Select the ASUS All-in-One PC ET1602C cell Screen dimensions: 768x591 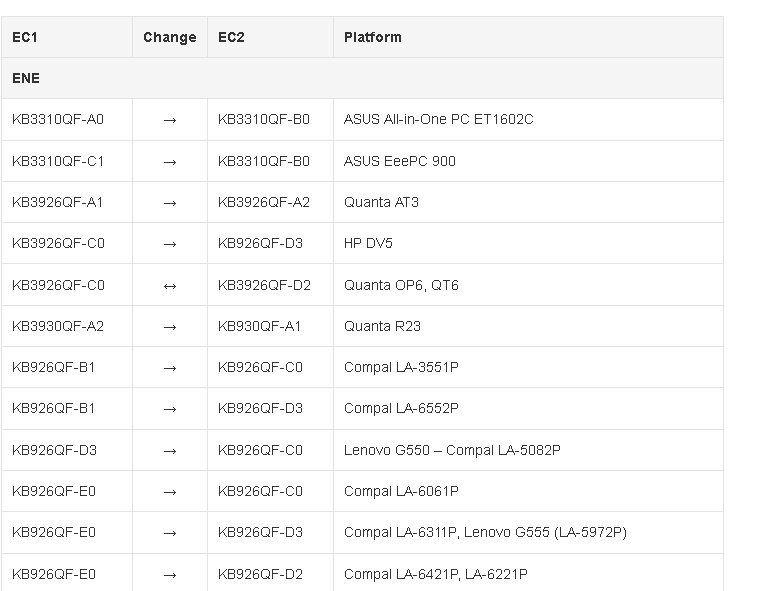[528, 119]
